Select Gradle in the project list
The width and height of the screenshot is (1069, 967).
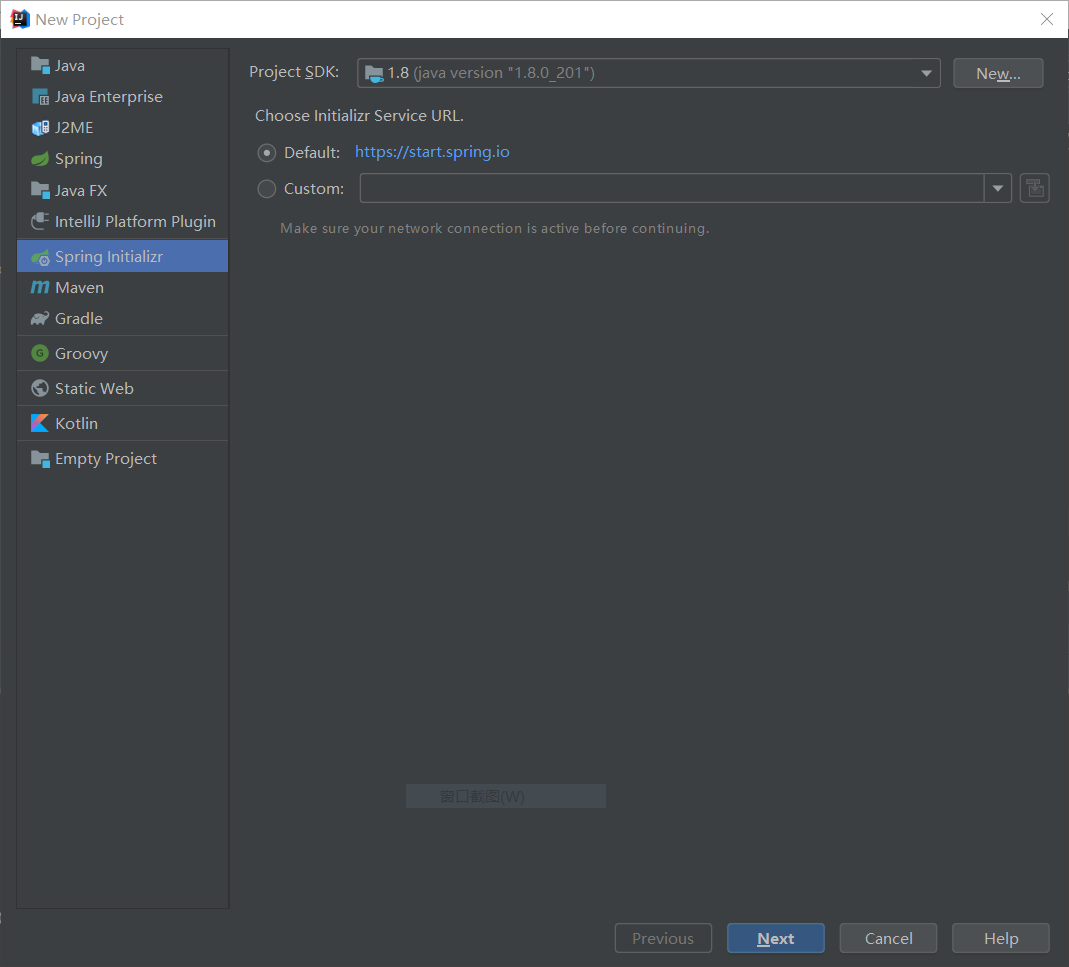pyautogui.click(x=123, y=318)
